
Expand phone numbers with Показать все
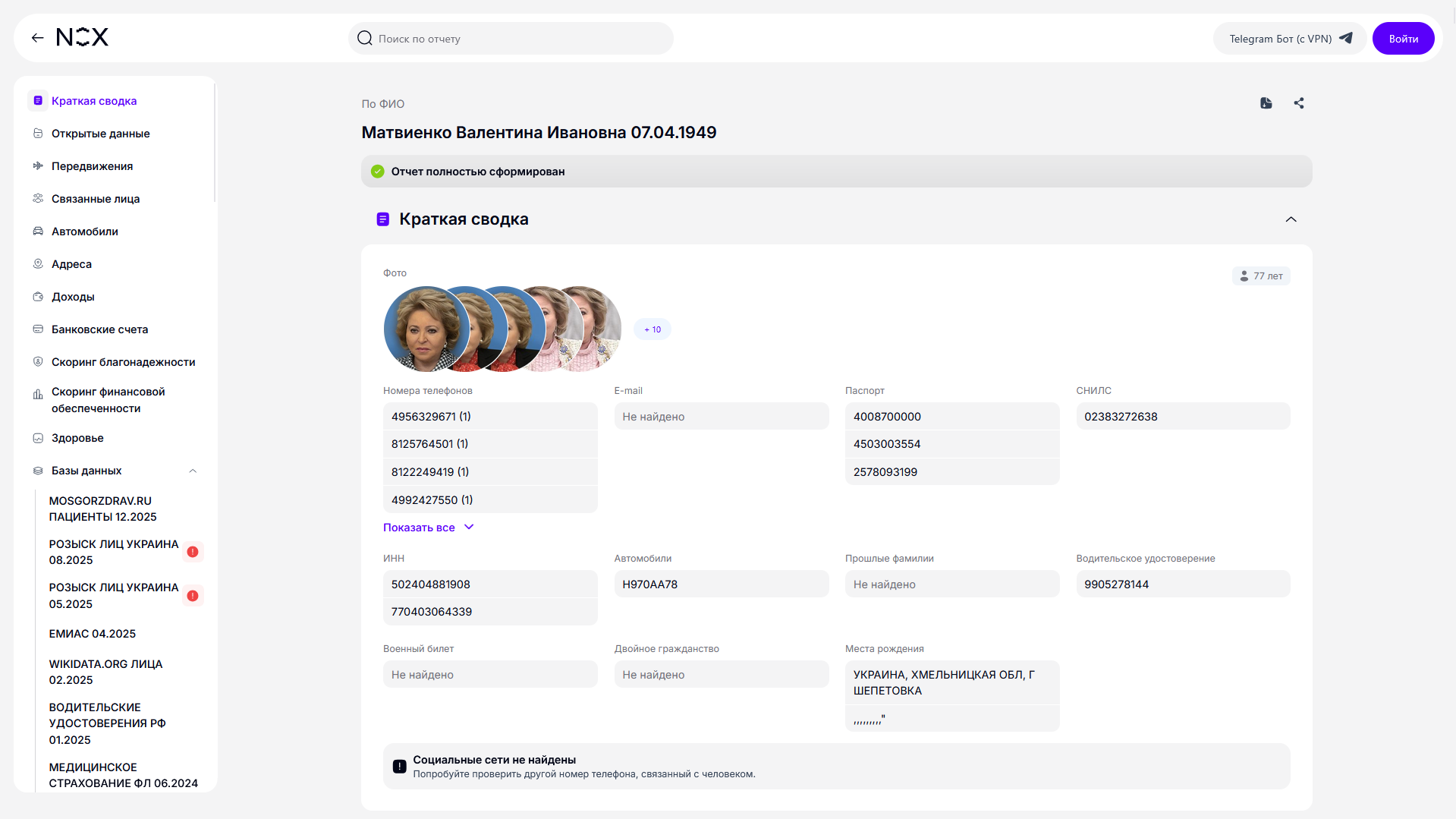pyautogui.click(x=428, y=528)
